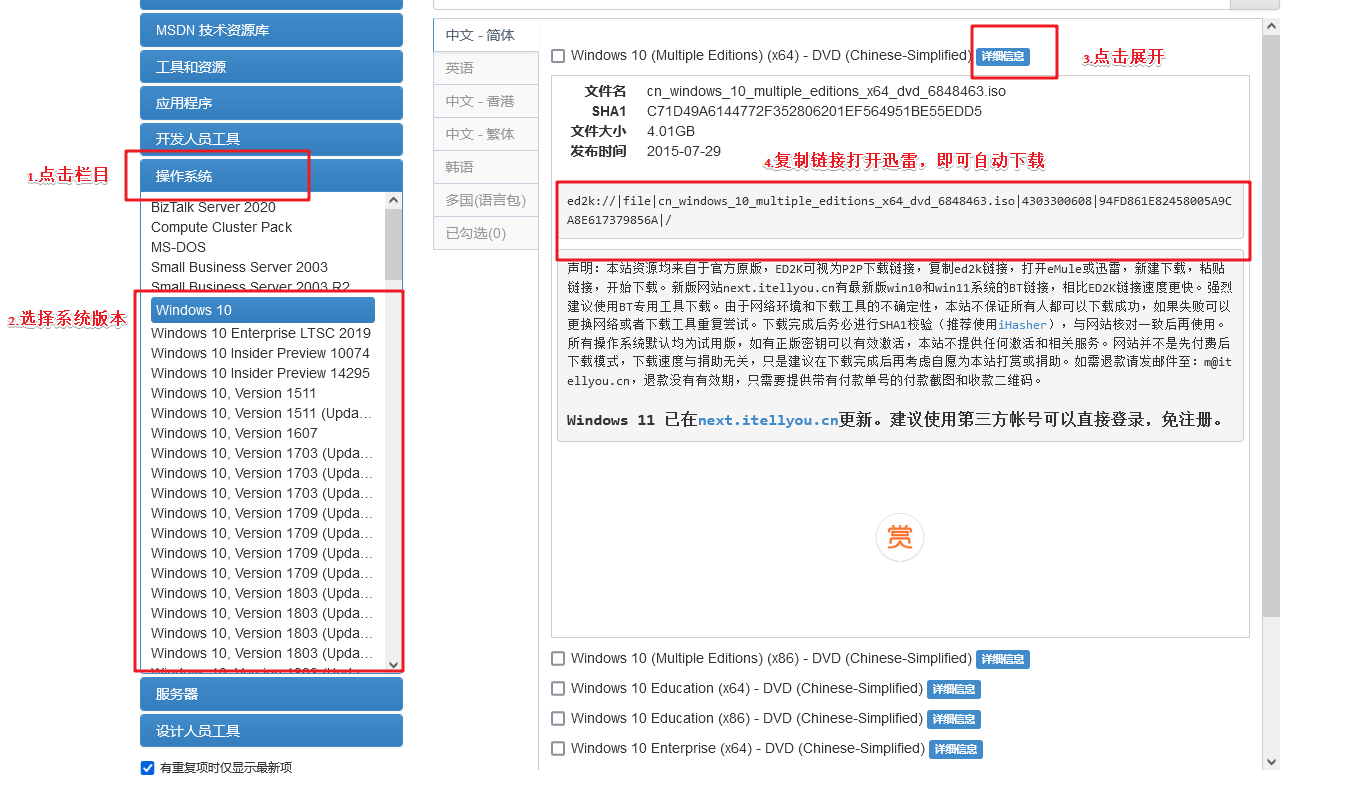1361x804 pixels.
Task: Check Windows 10 Education (x86) DVD checkbox
Action: [x=558, y=719]
